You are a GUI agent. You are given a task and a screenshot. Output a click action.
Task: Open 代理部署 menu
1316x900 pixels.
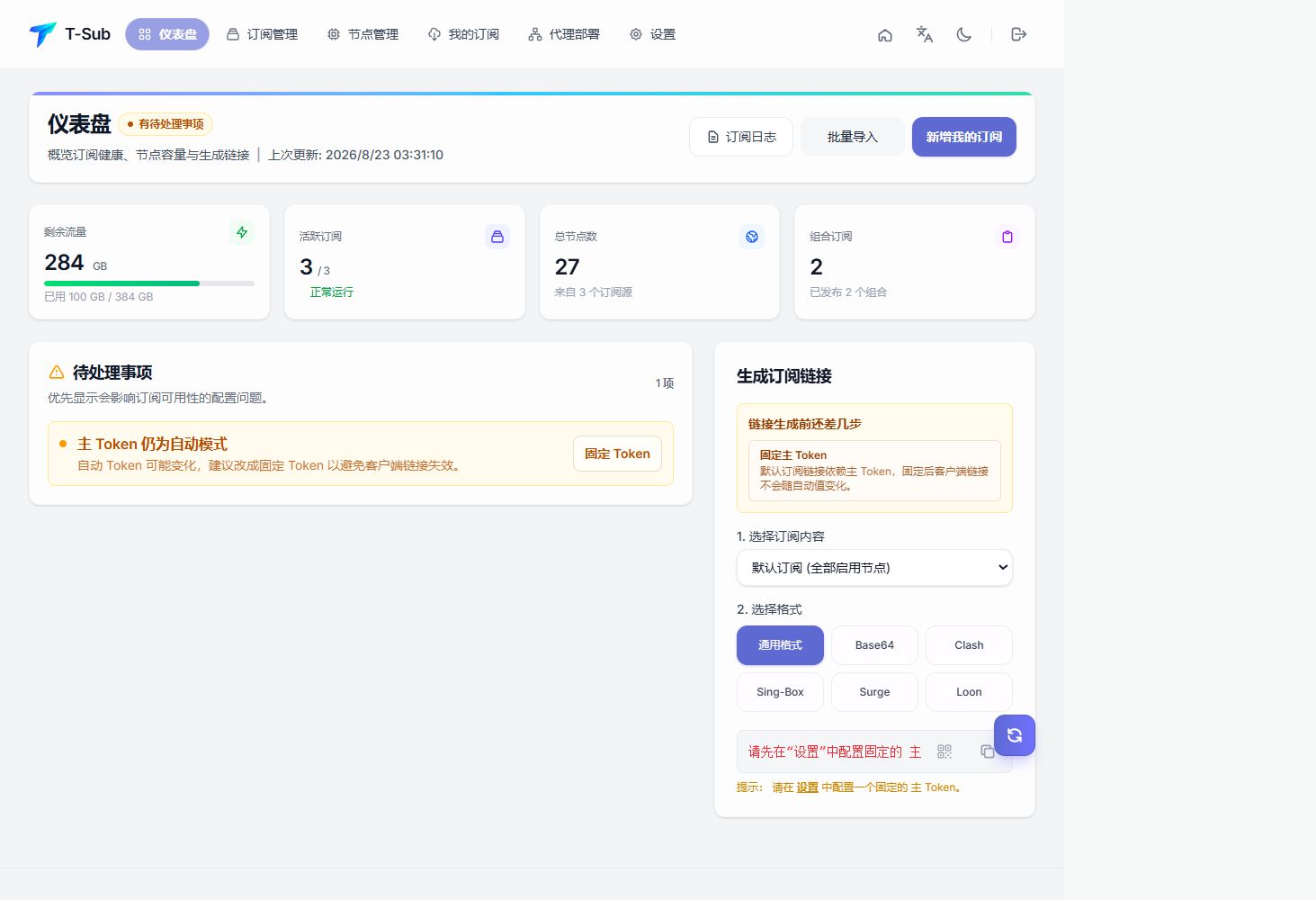coord(564,34)
